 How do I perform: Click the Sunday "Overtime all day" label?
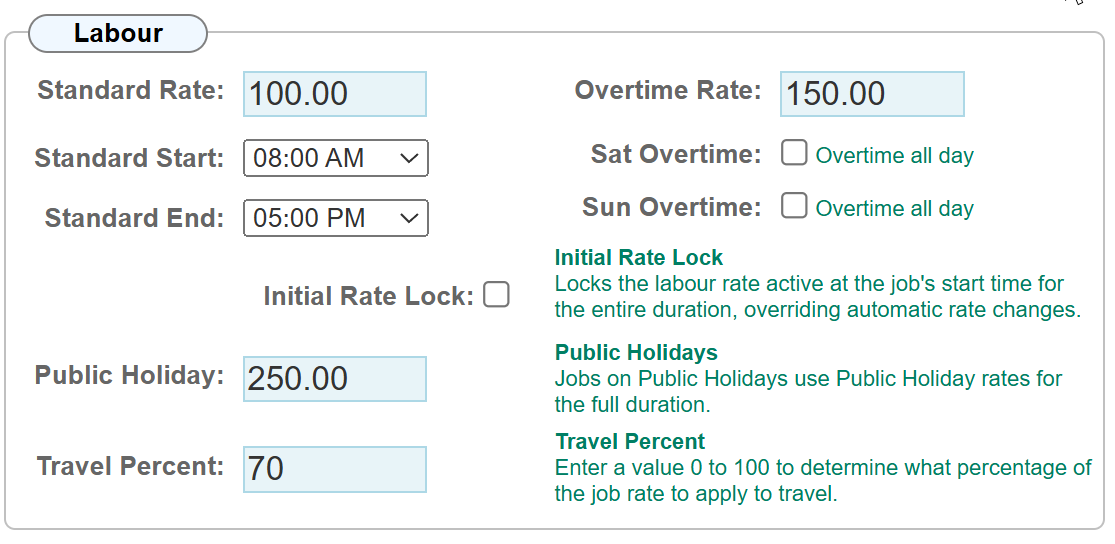click(894, 209)
